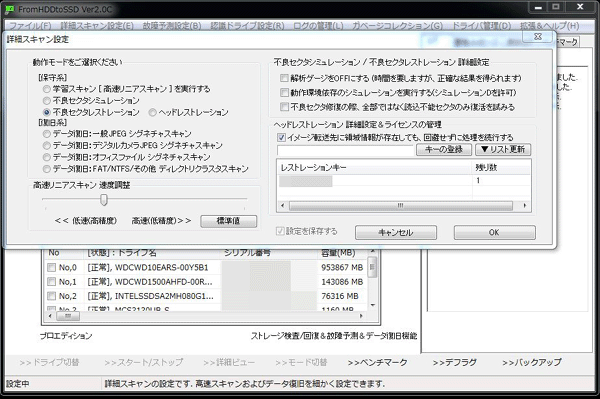600x399 pixels.
Task: Click drive list horizontal scrollbar thumb
Action: coord(68,316)
